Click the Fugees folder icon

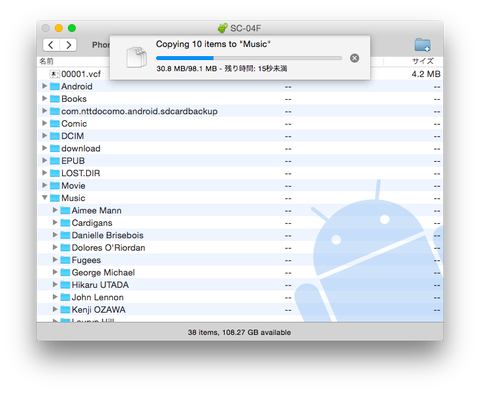click(65, 260)
